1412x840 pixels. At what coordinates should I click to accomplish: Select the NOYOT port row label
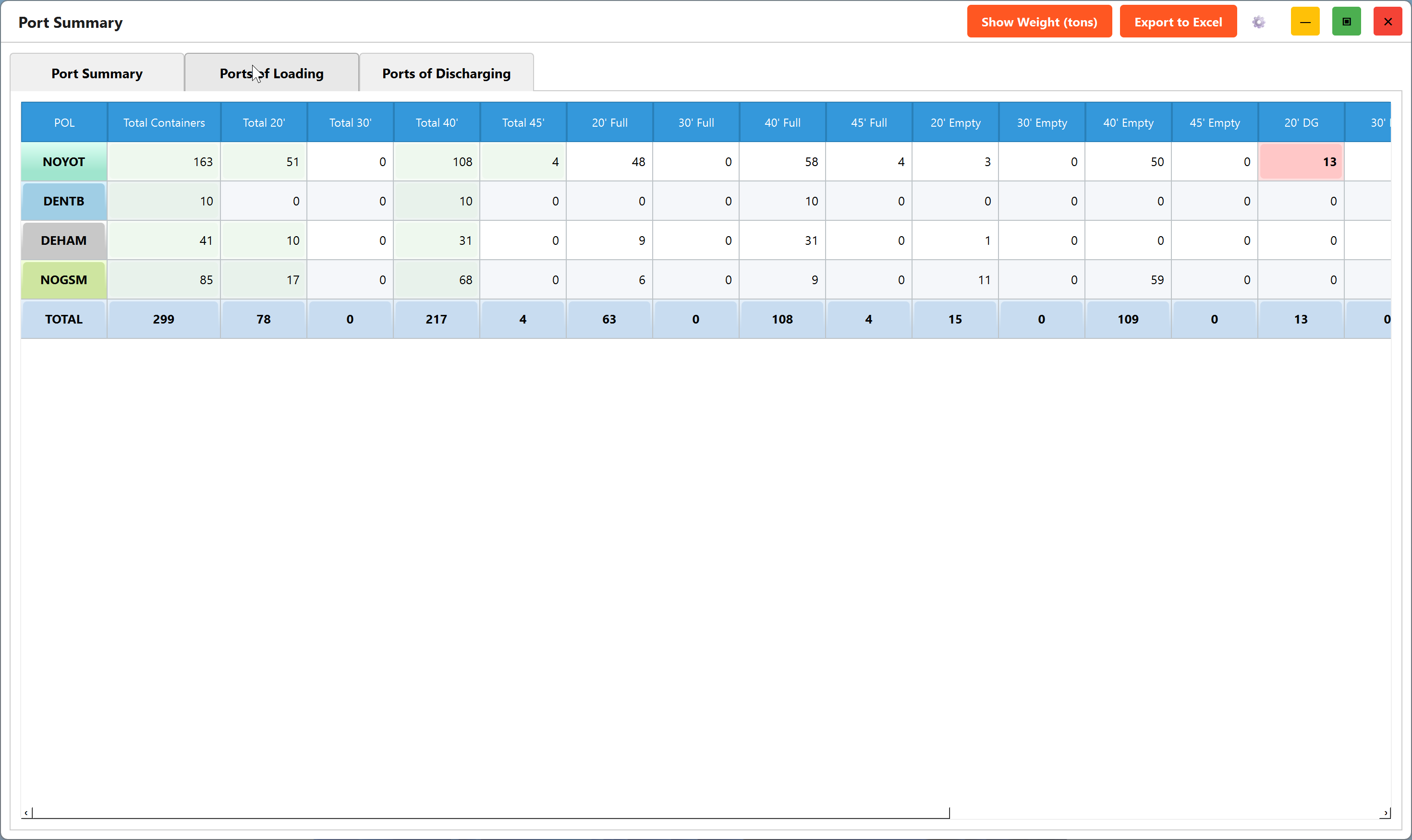pyautogui.click(x=64, y=161)
